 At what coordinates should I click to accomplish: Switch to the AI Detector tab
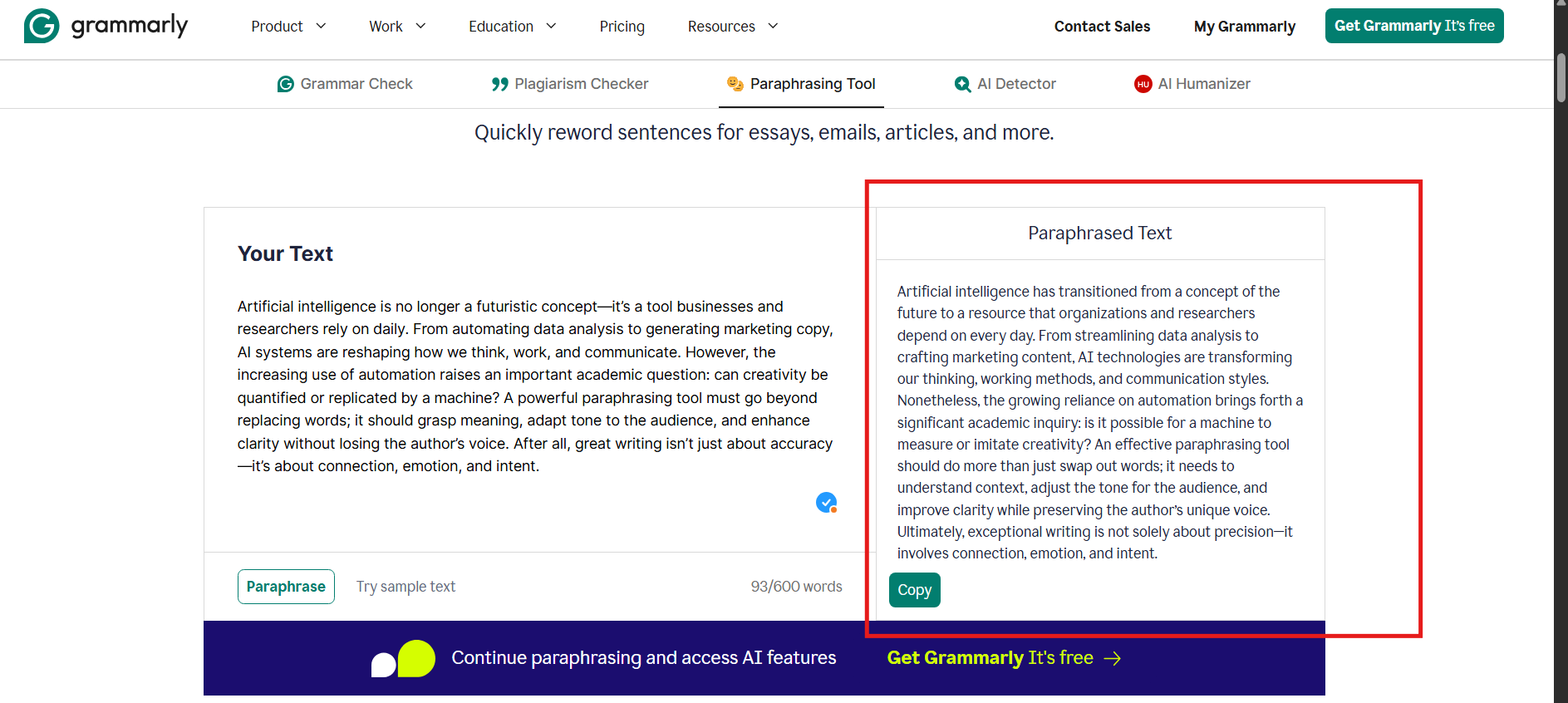coord(1015,84)
